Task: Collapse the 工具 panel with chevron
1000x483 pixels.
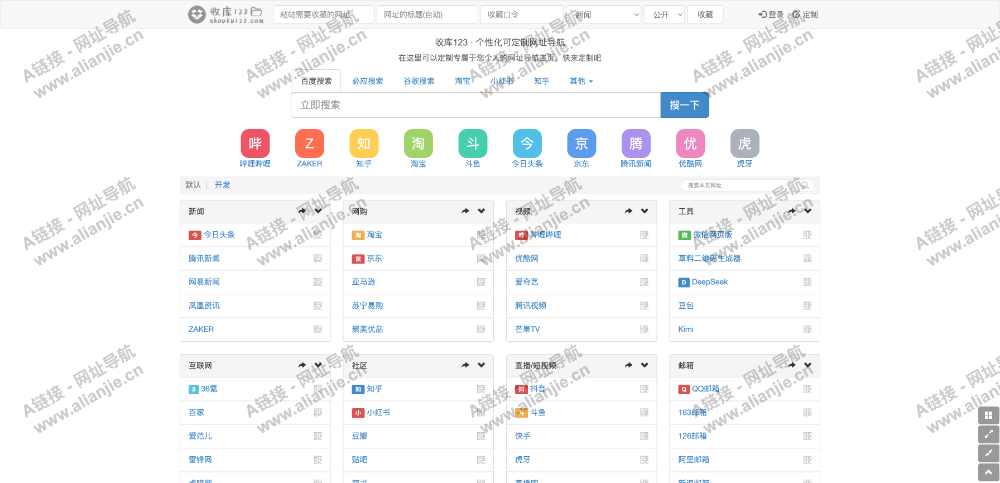Action: coord(808,211)
